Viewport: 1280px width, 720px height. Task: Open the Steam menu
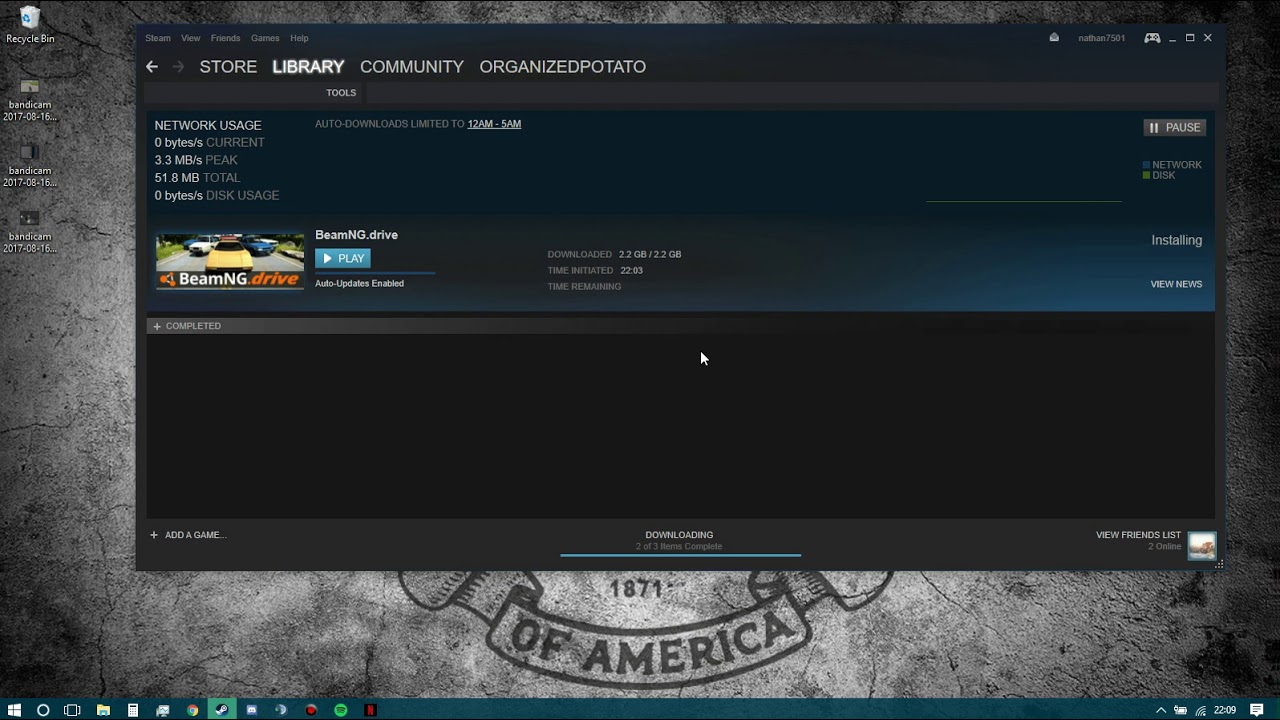(x=158, y=38)
